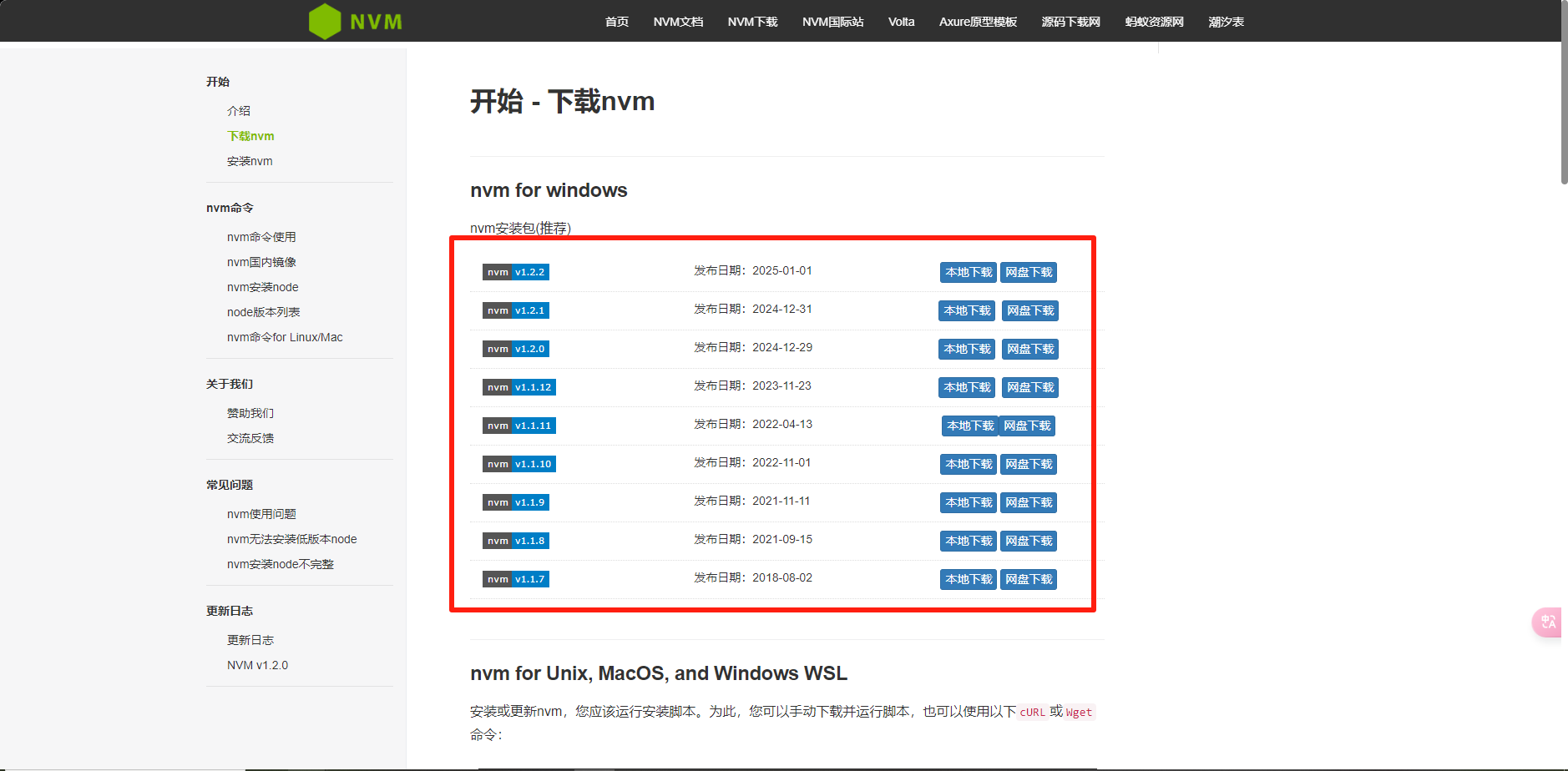The image size is (1568, 771).
Task: Click the 发布日期：2018-08-02 text
Action: pos(753,577)
